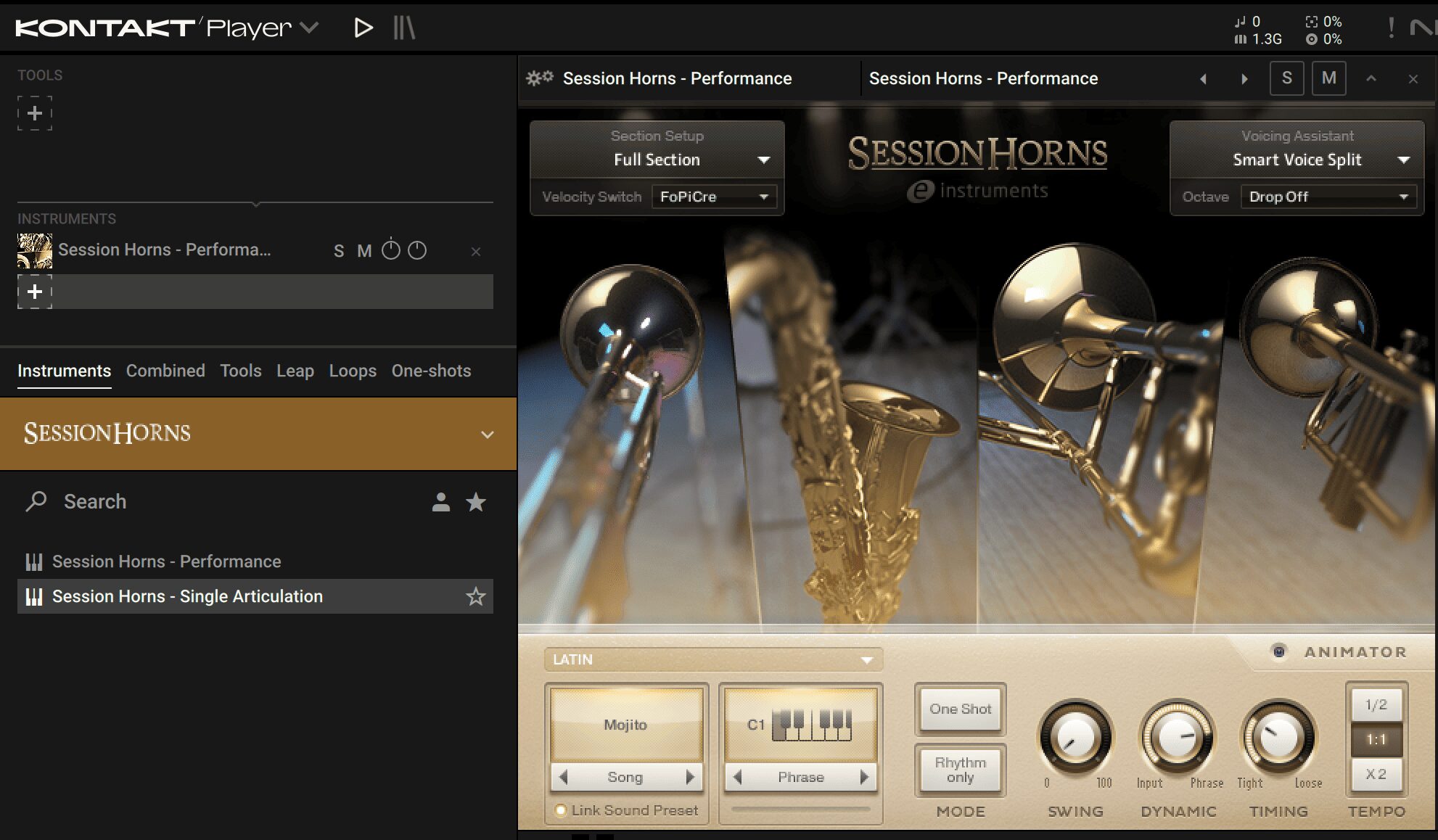Enable Rhythm only mode
Viewport: 1438px width, 840px height.
point(960,770)
